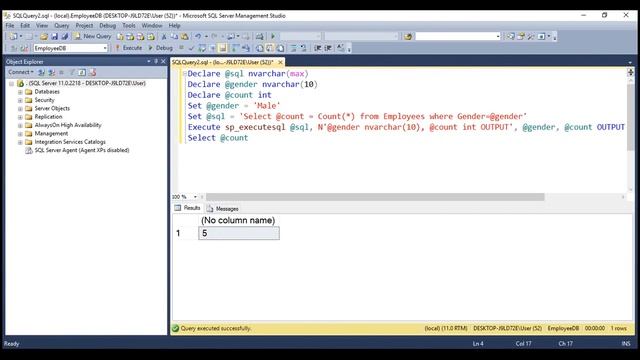The height and width of the screenshot is (360, 640).
Task: Click Disconnect icon in Object Explorer toolbar
Action: [51, 72]
